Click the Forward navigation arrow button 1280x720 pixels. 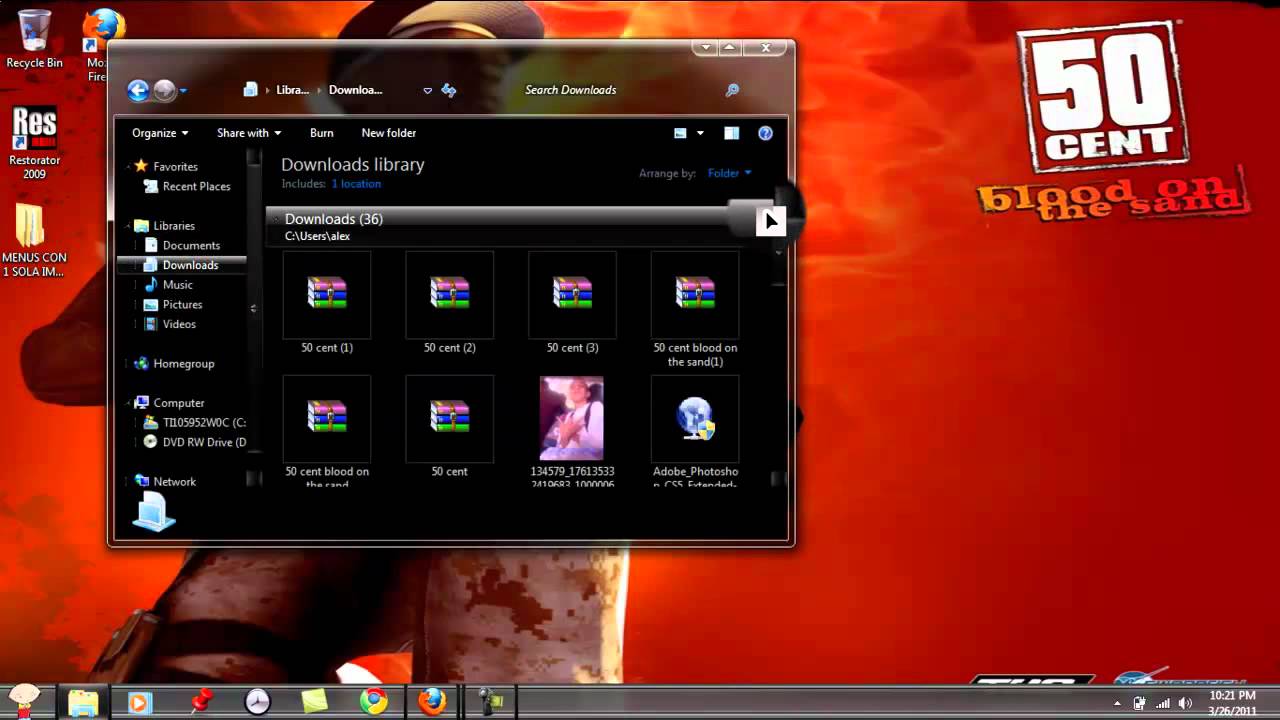click(x=164, y=91)
